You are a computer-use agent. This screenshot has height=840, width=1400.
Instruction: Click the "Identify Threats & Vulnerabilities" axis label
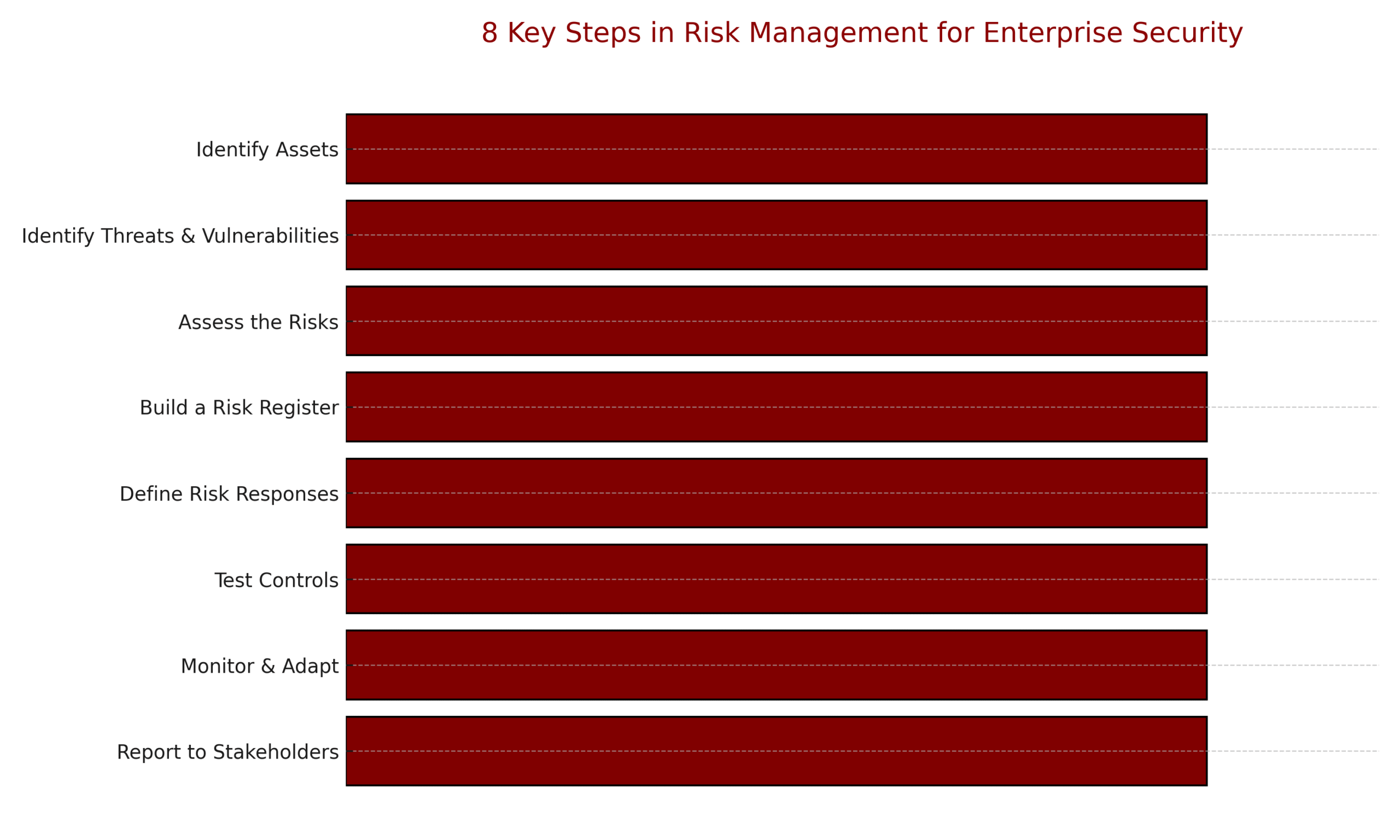point(180,236)
